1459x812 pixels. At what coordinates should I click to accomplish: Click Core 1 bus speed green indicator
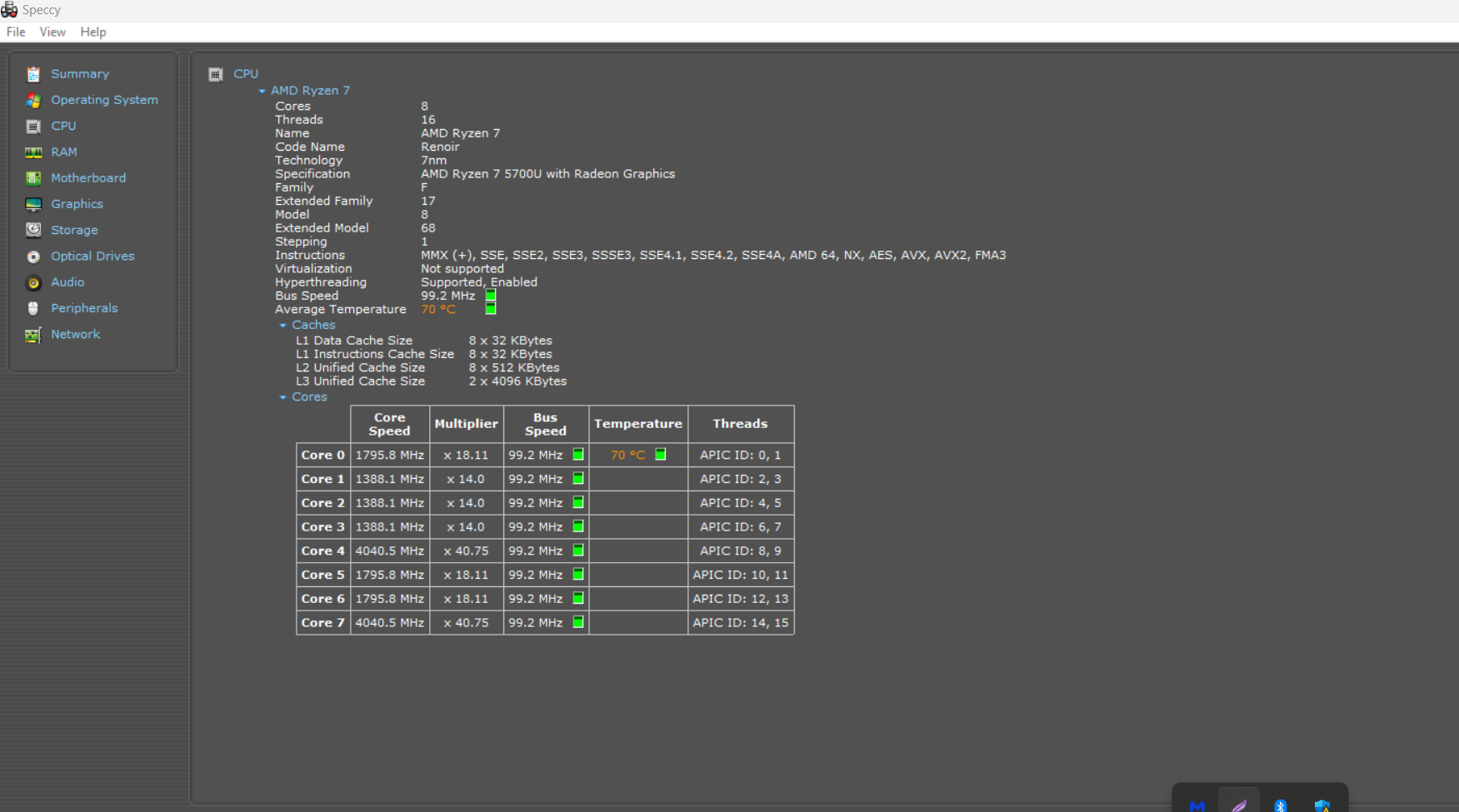click(x=578, y=479)
